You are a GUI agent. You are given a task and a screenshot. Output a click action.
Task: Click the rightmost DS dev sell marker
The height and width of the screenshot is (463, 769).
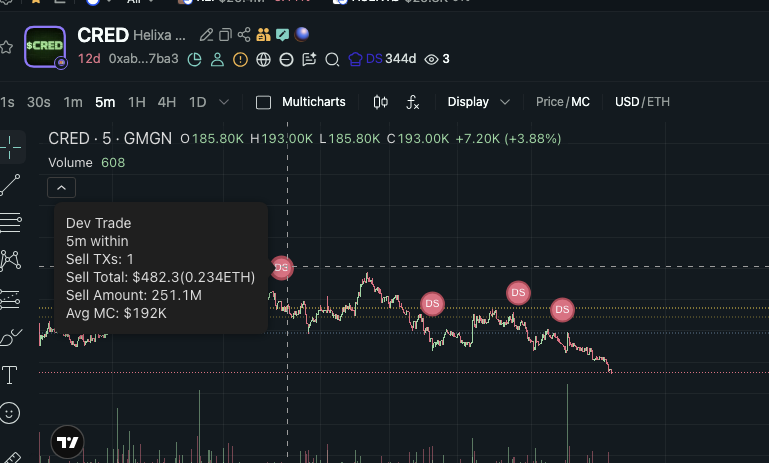click(x=562, y=310)
